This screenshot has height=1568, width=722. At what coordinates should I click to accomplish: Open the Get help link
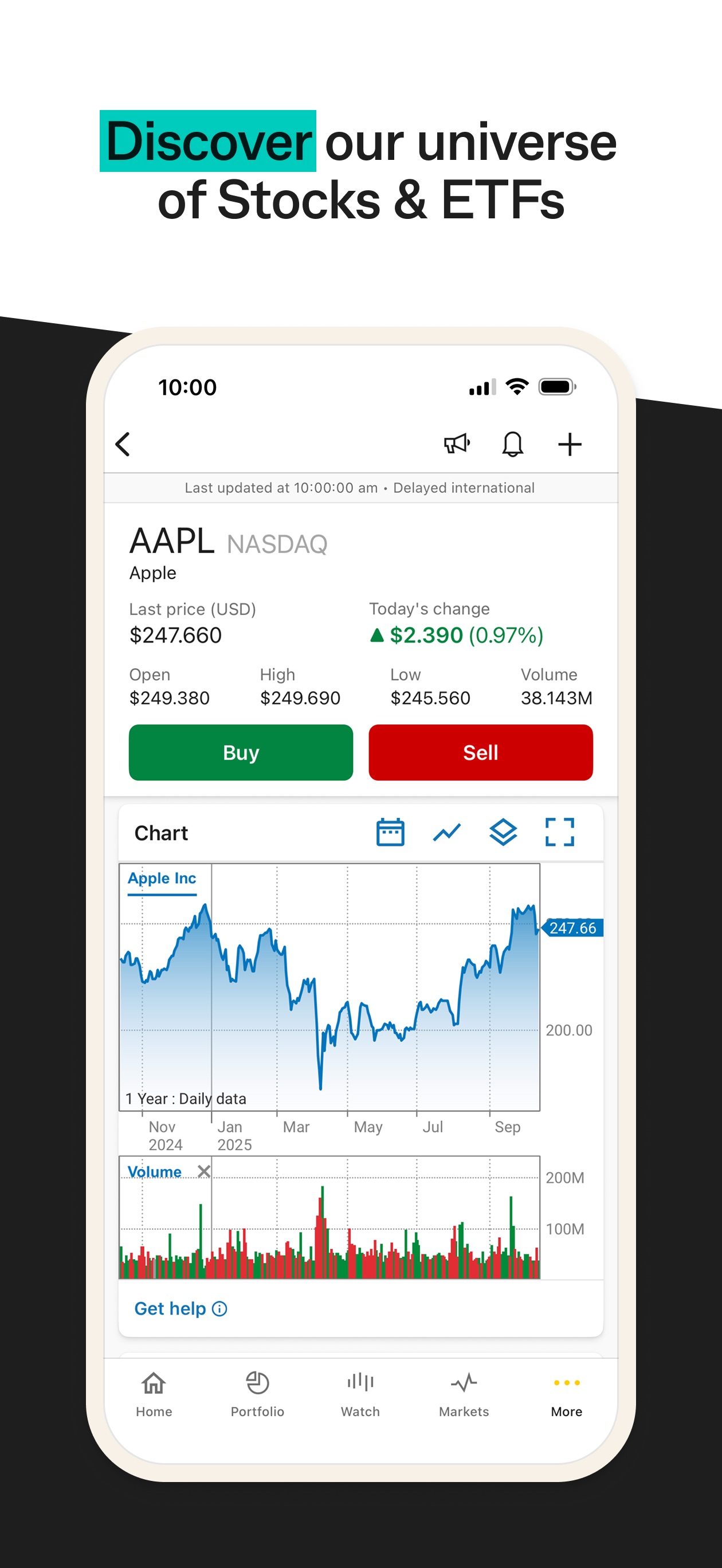[181, 1309]
